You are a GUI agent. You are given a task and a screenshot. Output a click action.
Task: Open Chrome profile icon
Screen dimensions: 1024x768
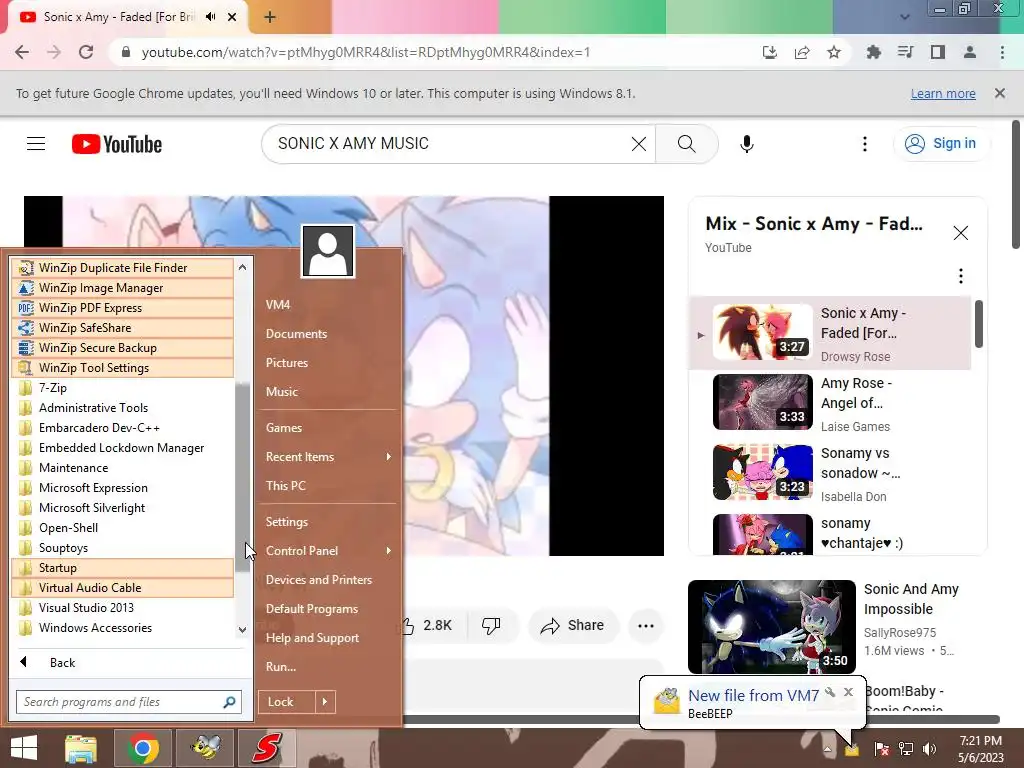click(x=970, y=52)
